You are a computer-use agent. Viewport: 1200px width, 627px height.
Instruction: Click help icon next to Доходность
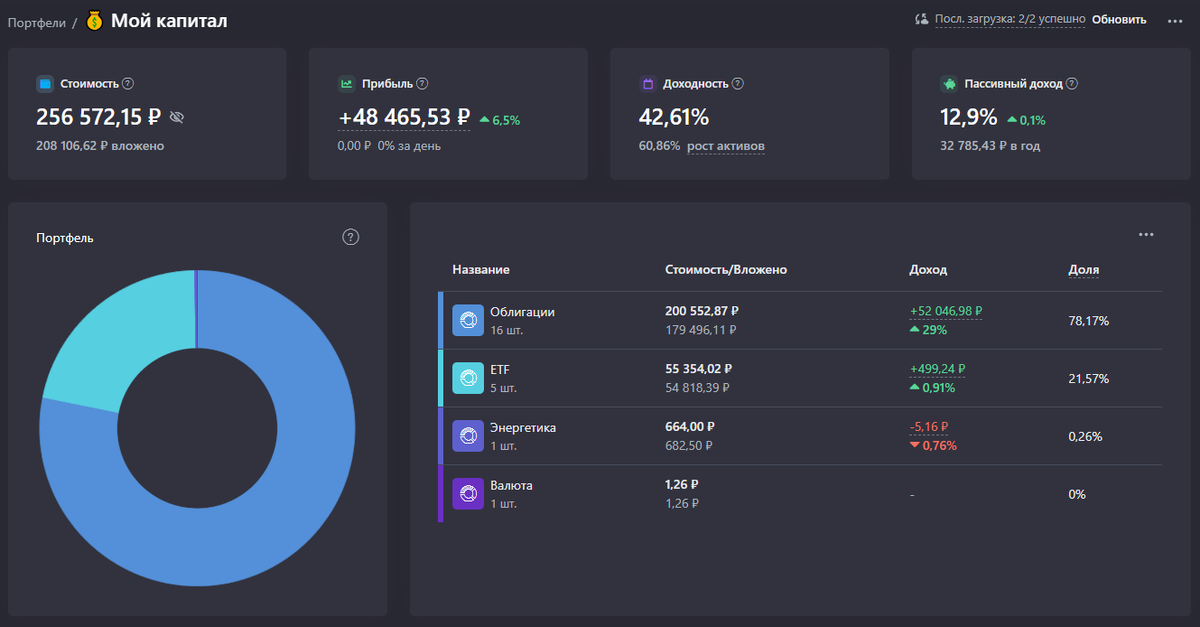(x=738, y=84)
